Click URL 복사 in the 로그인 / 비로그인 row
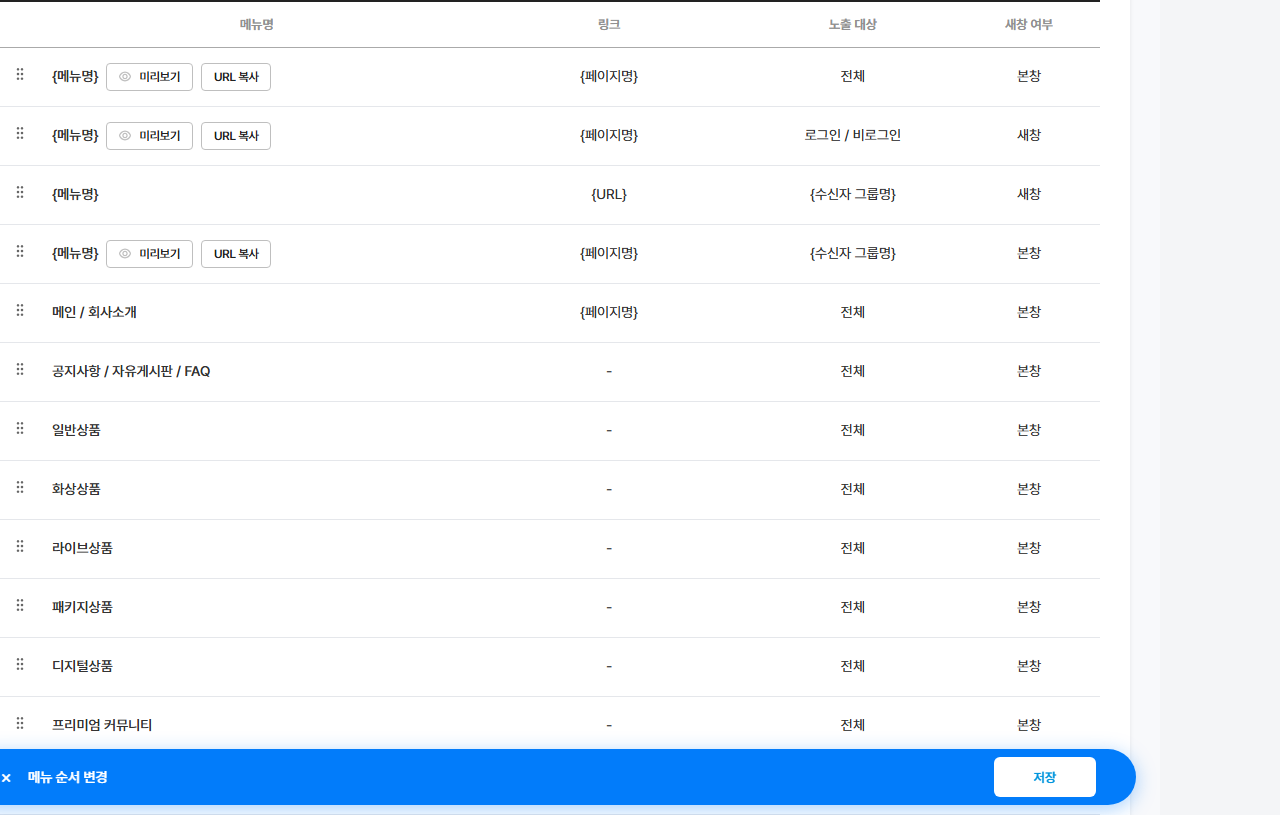Viewport: 1280px width, 815px height. click(x=236, y=136)
